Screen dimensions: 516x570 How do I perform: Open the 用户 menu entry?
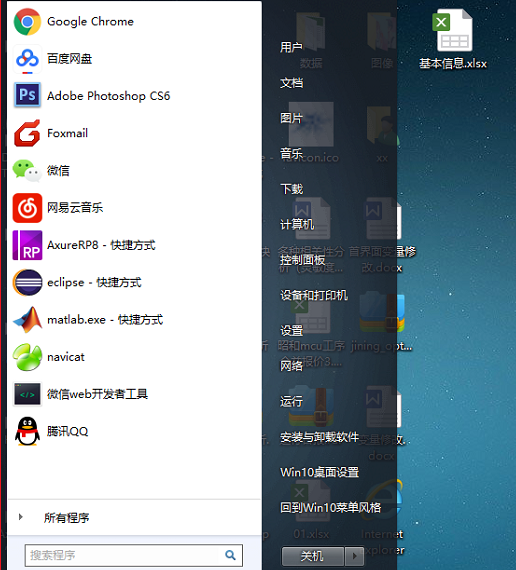291,47
